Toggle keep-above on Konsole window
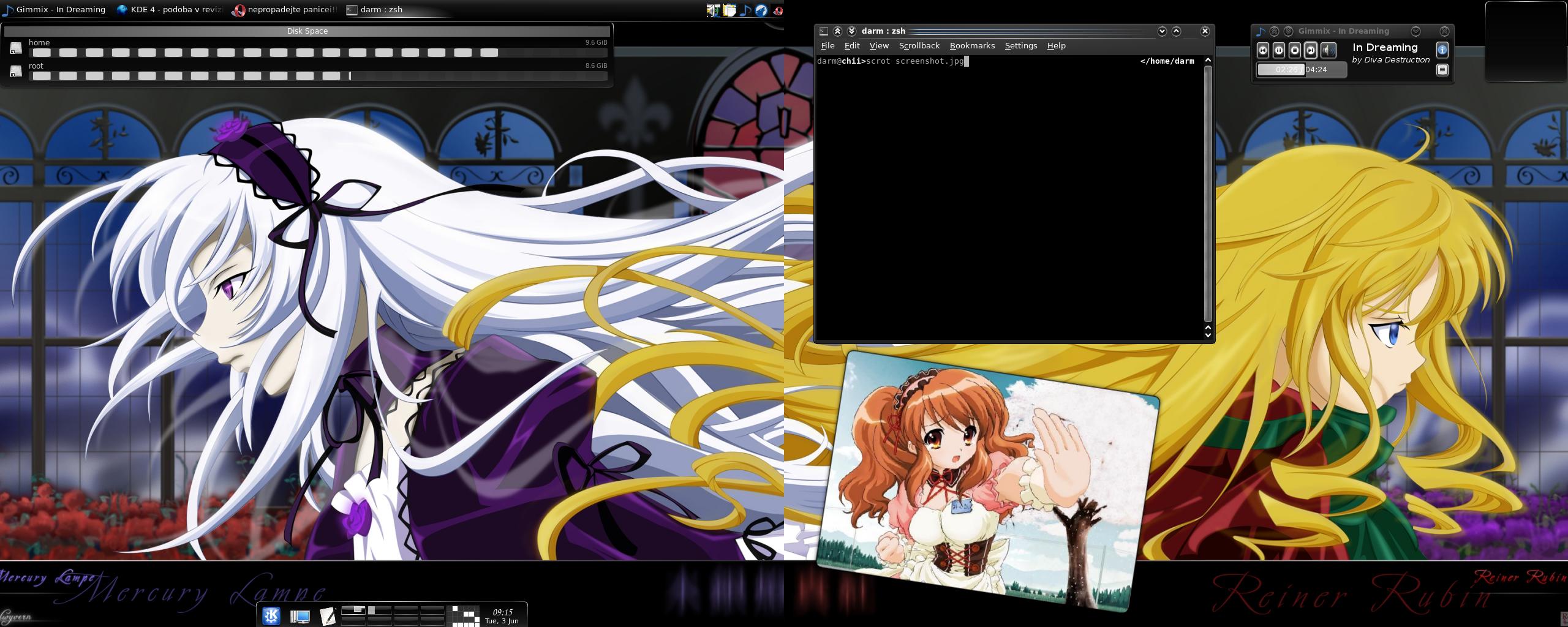The image size is (1568, 627). click(x=837, y=31)
